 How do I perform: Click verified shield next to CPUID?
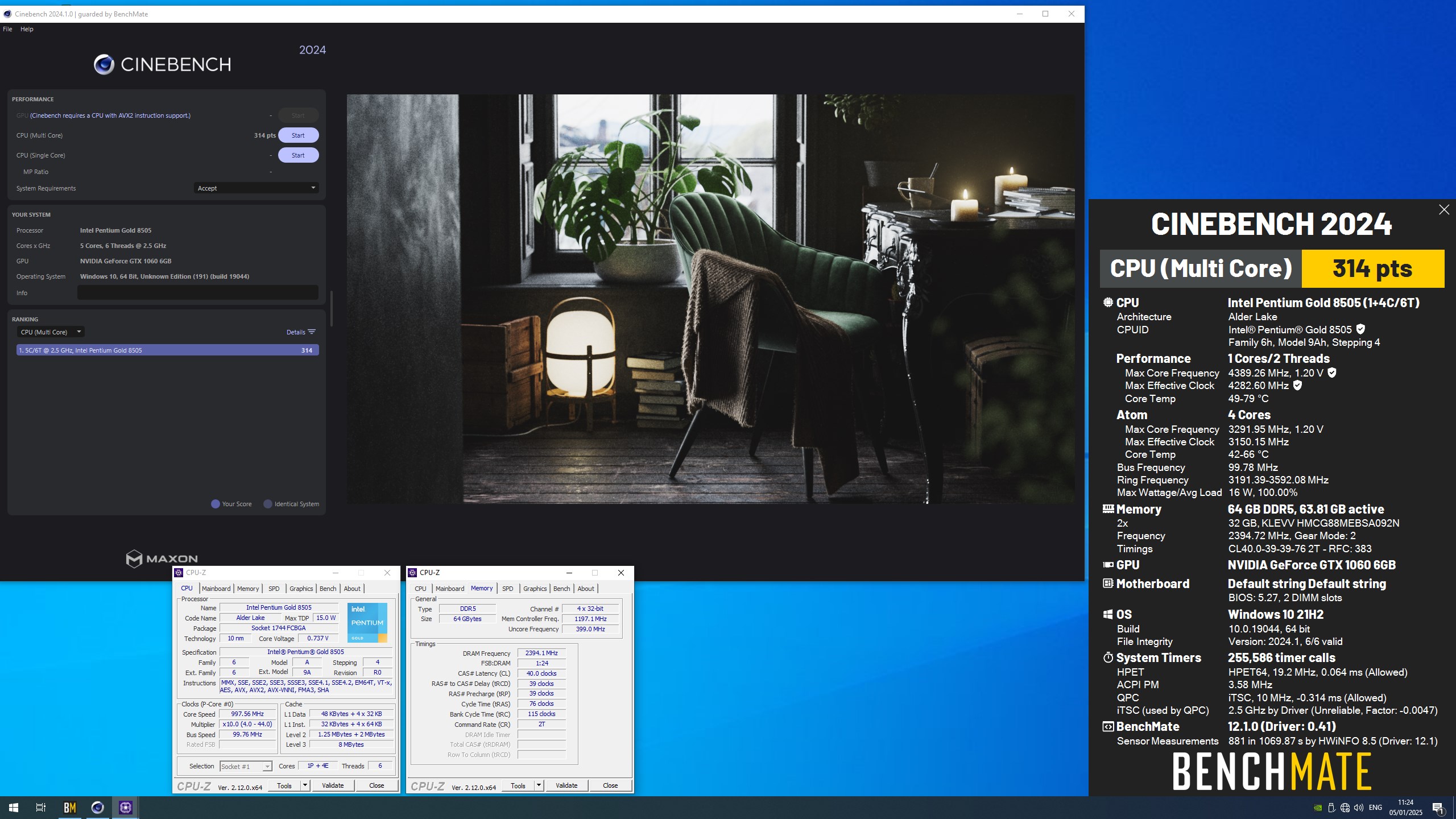pos(1360,329)
